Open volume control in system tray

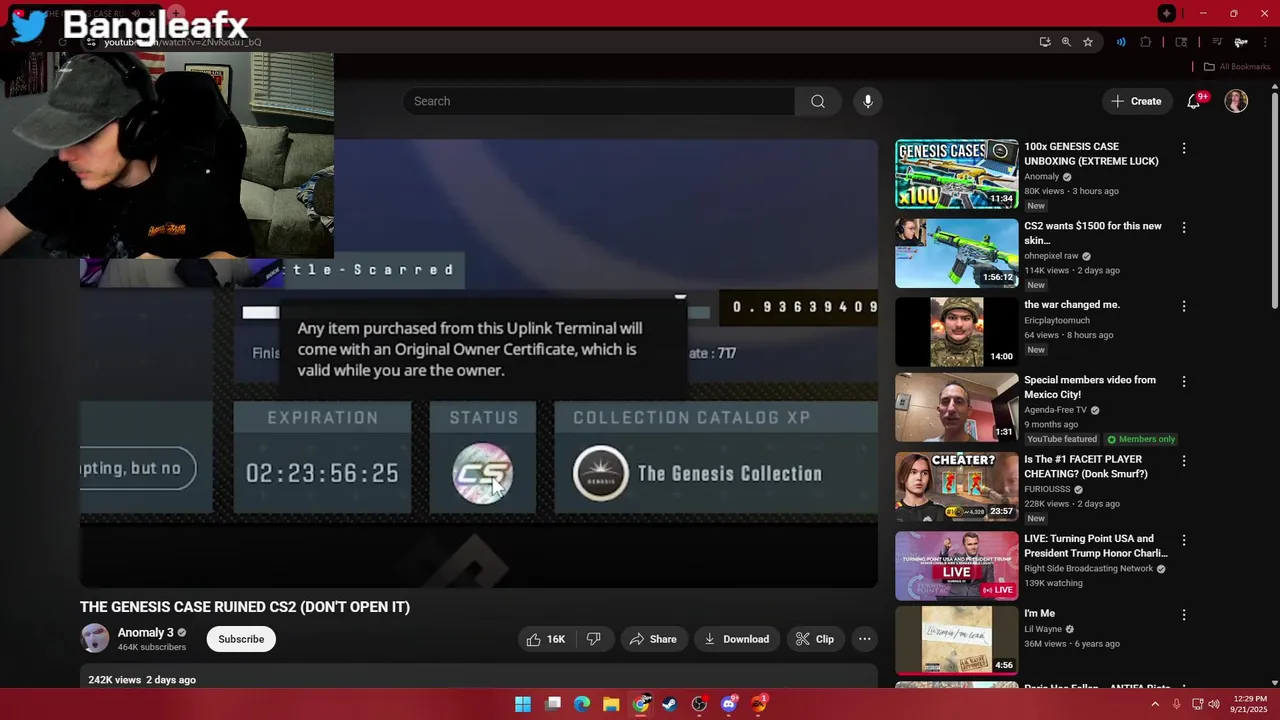point(1214,704)
